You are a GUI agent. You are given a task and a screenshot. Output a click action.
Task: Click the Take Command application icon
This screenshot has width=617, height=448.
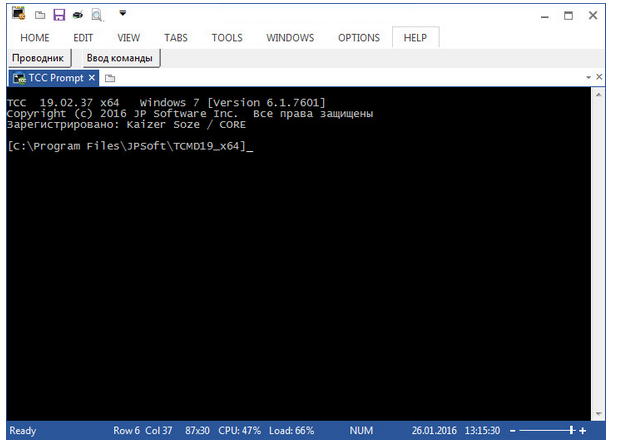(x=18, y=14)
